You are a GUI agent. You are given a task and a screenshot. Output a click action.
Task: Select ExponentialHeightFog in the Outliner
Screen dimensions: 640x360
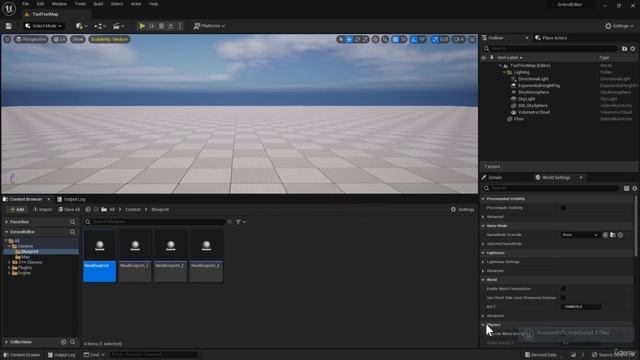pos(539,86)
